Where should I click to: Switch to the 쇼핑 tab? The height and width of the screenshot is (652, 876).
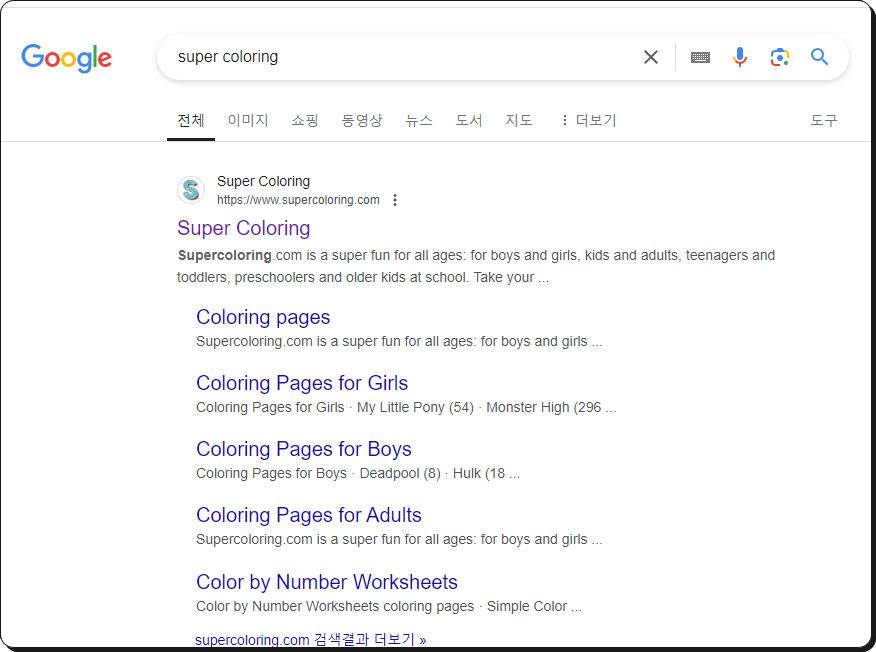click(305, 120)
